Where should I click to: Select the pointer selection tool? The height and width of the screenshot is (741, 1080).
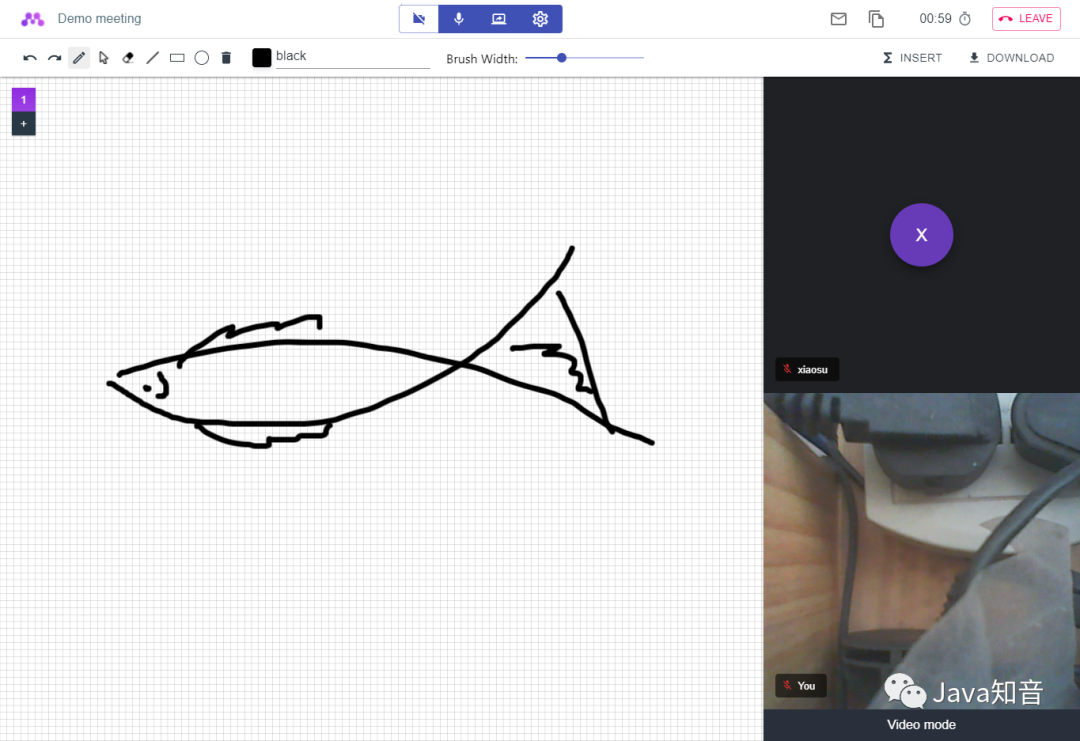(103, 58)
